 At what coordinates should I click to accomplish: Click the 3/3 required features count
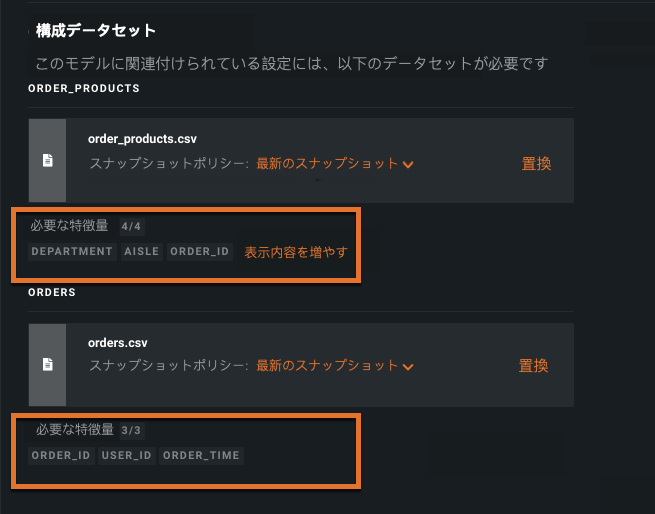131,431
